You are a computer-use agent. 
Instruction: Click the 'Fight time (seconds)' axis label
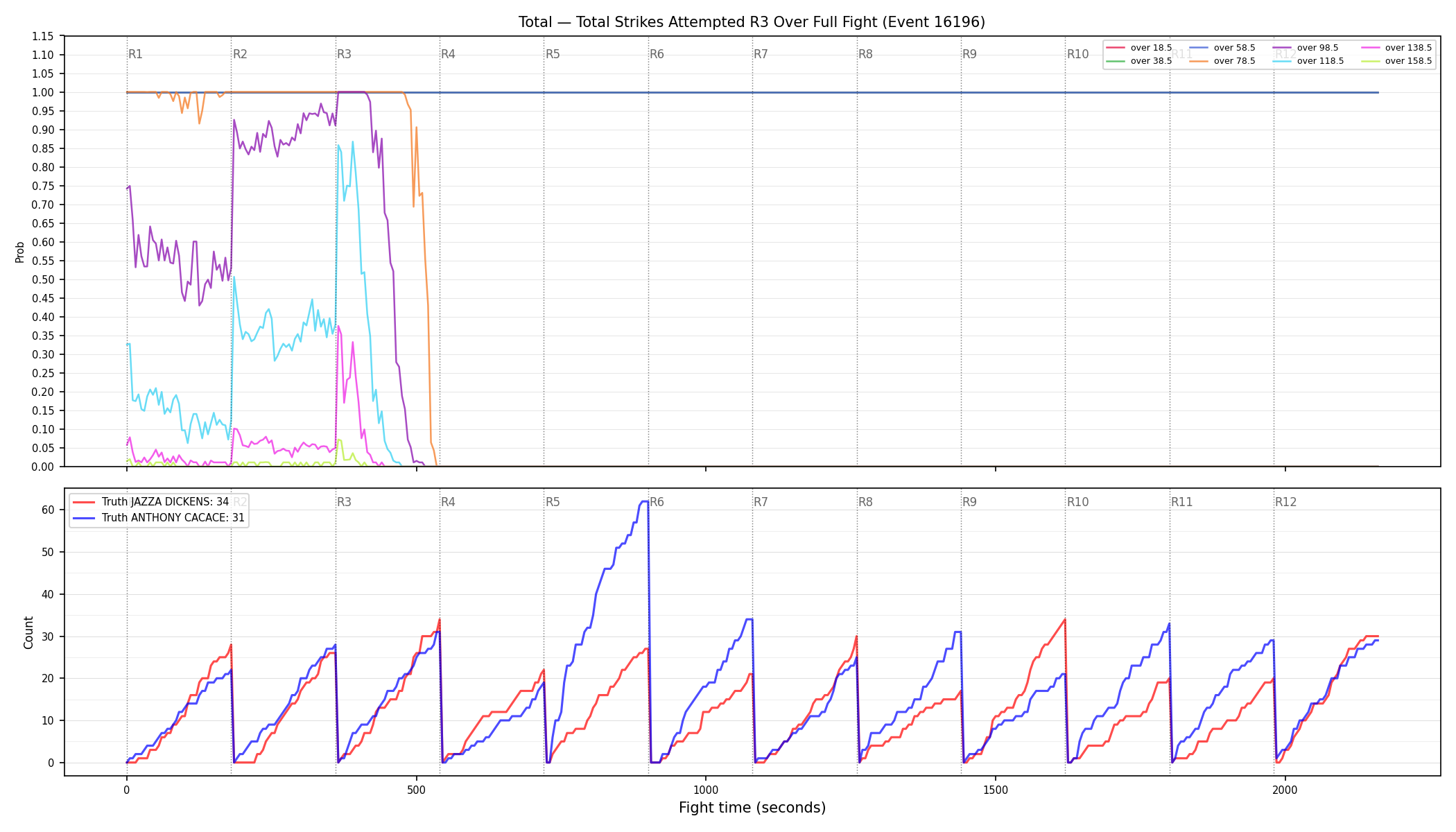752,808
